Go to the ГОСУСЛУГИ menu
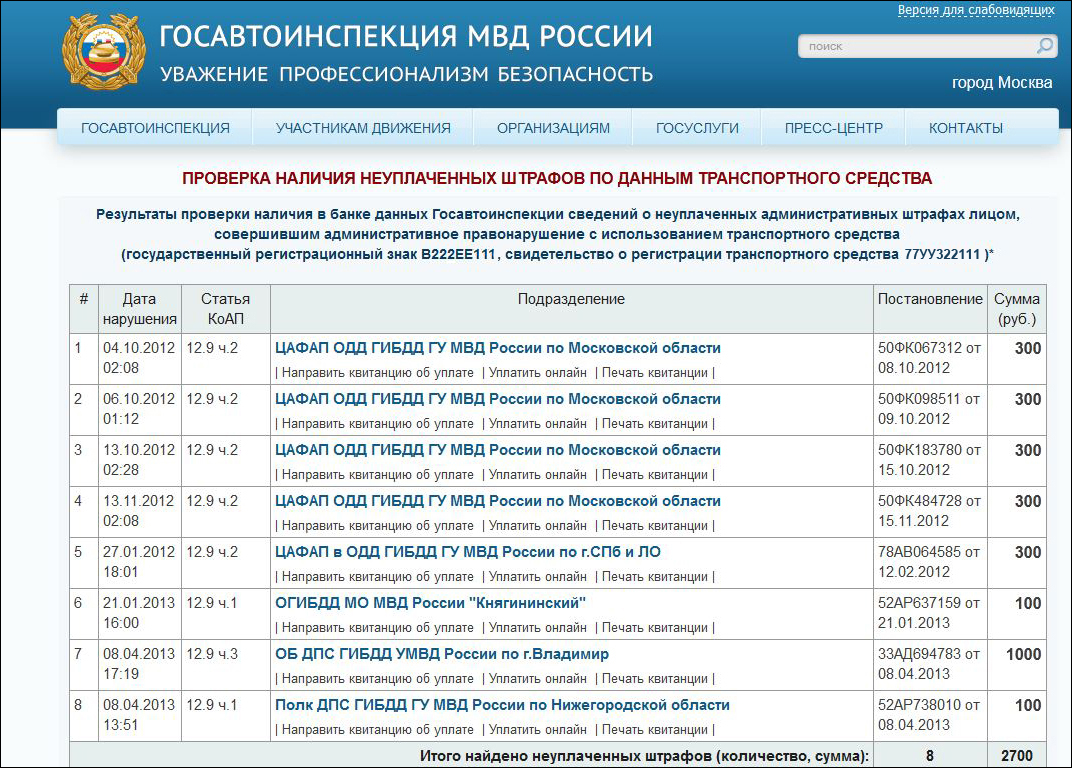1072x768 pixels. tap(697, 128)
